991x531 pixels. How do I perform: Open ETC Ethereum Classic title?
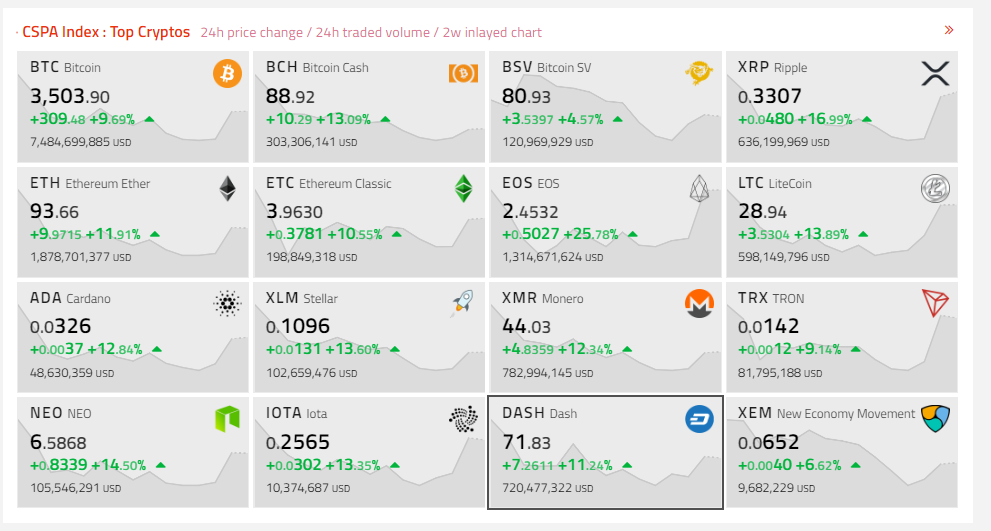click(329, 183)
